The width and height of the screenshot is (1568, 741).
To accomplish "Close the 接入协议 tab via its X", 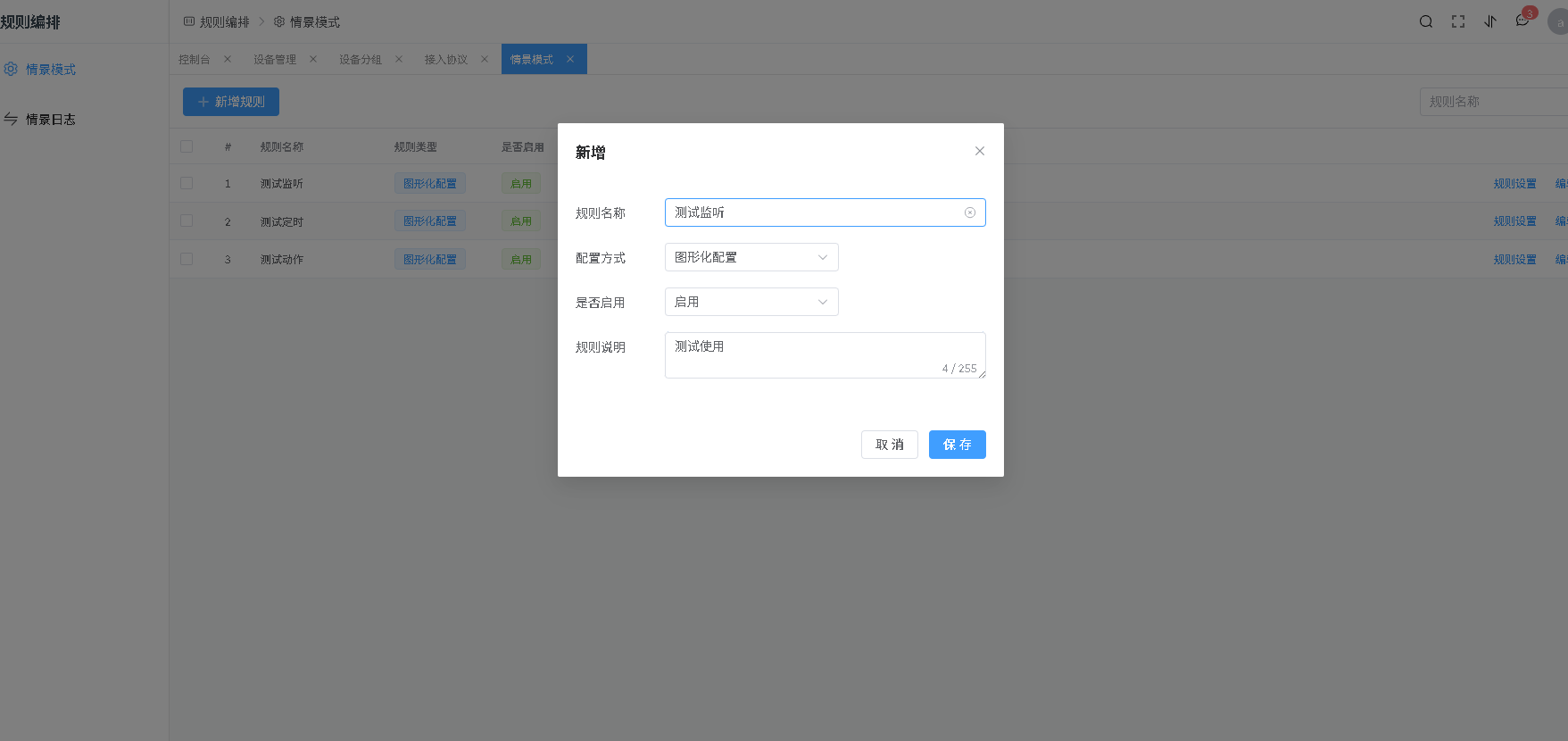I will point(485,59).
